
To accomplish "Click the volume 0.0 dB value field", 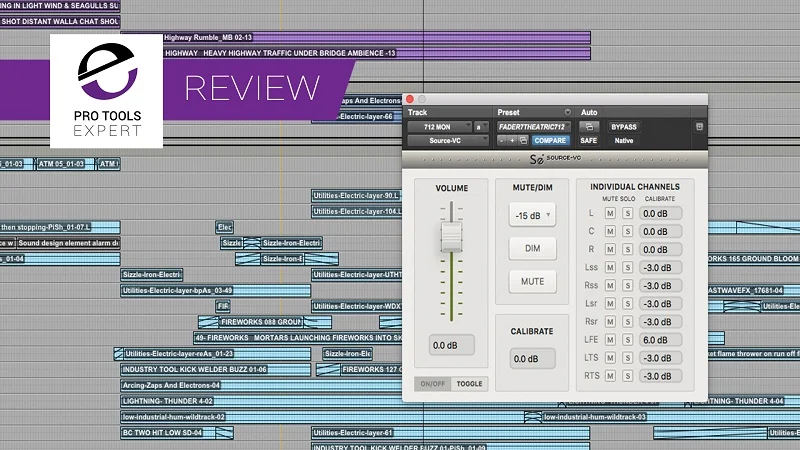I will pos(451,345).
